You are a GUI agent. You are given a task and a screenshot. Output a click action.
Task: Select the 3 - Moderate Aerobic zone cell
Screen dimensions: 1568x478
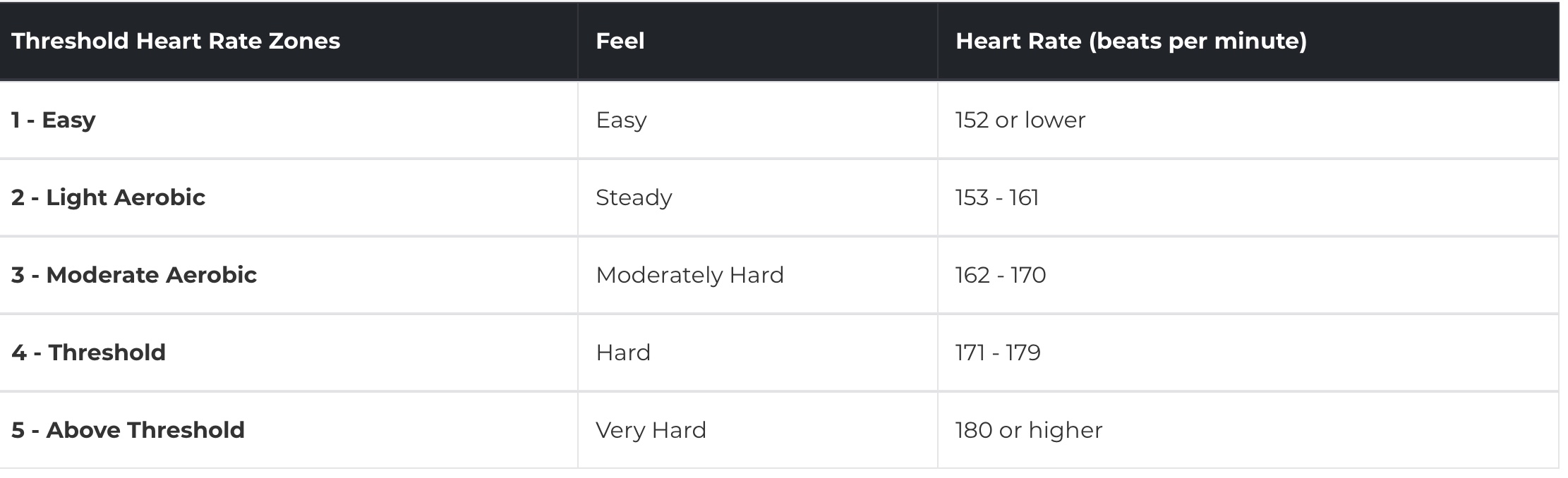(x=289, y=275)
